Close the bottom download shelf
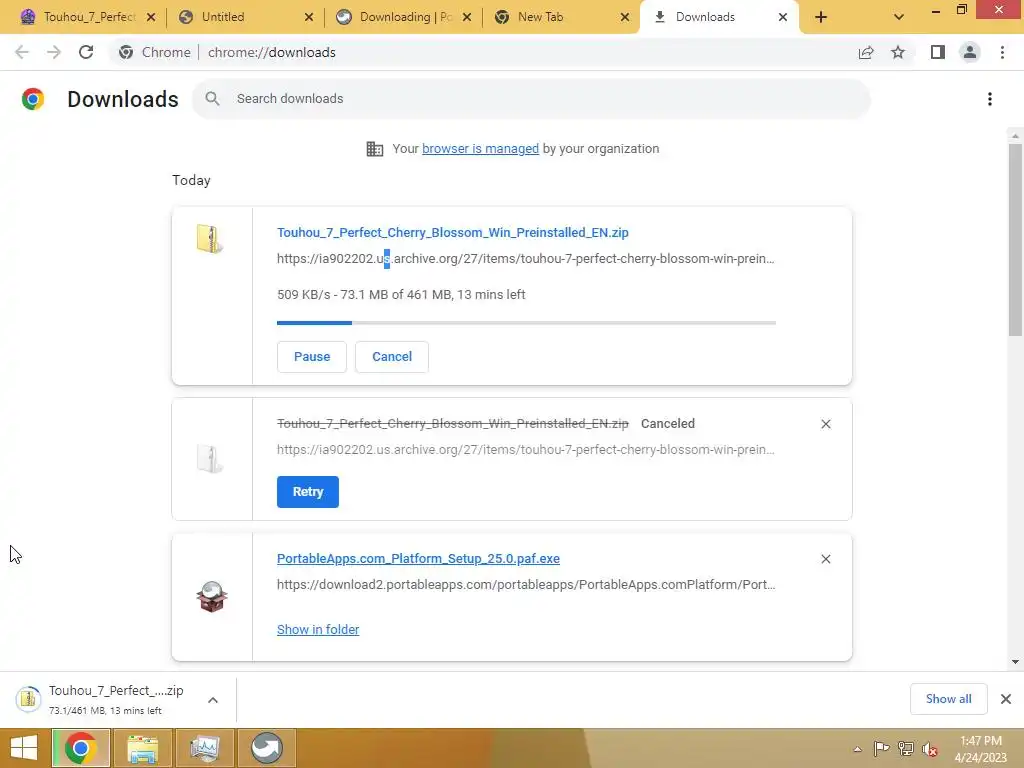Screen dimensions: 1024x768 (1006, 699)
